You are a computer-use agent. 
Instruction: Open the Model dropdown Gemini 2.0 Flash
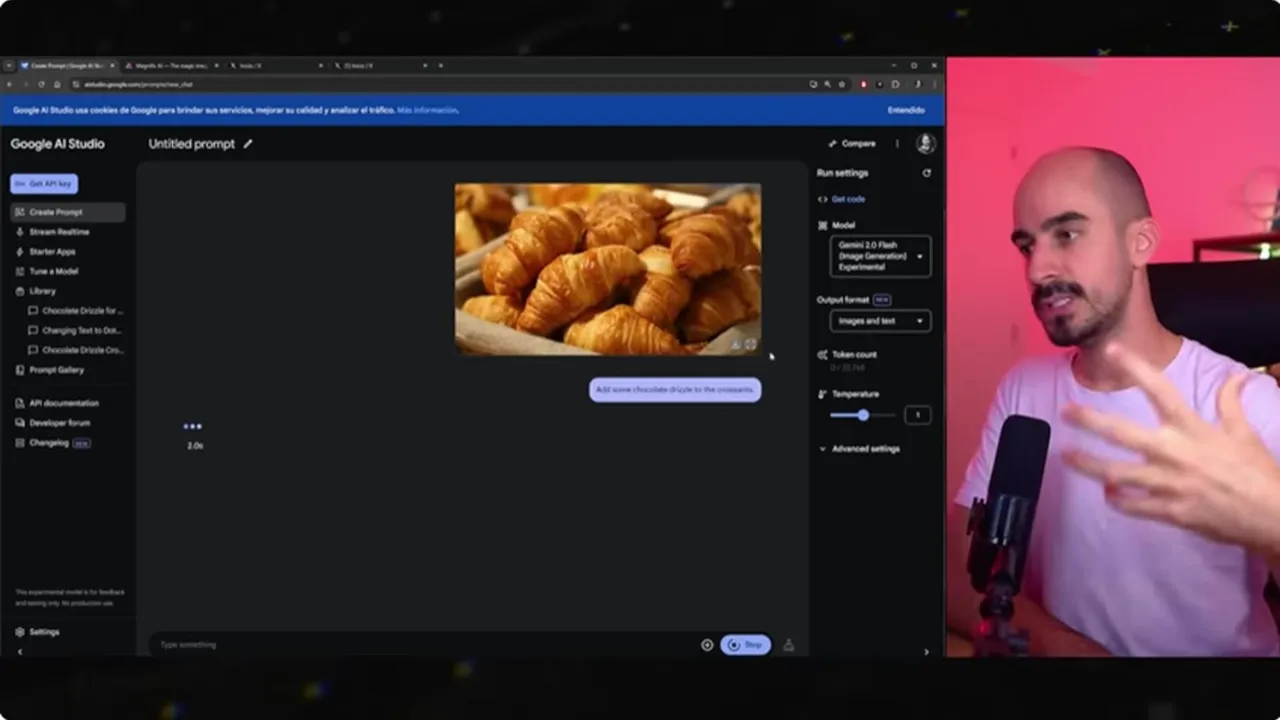pos(880,256)
